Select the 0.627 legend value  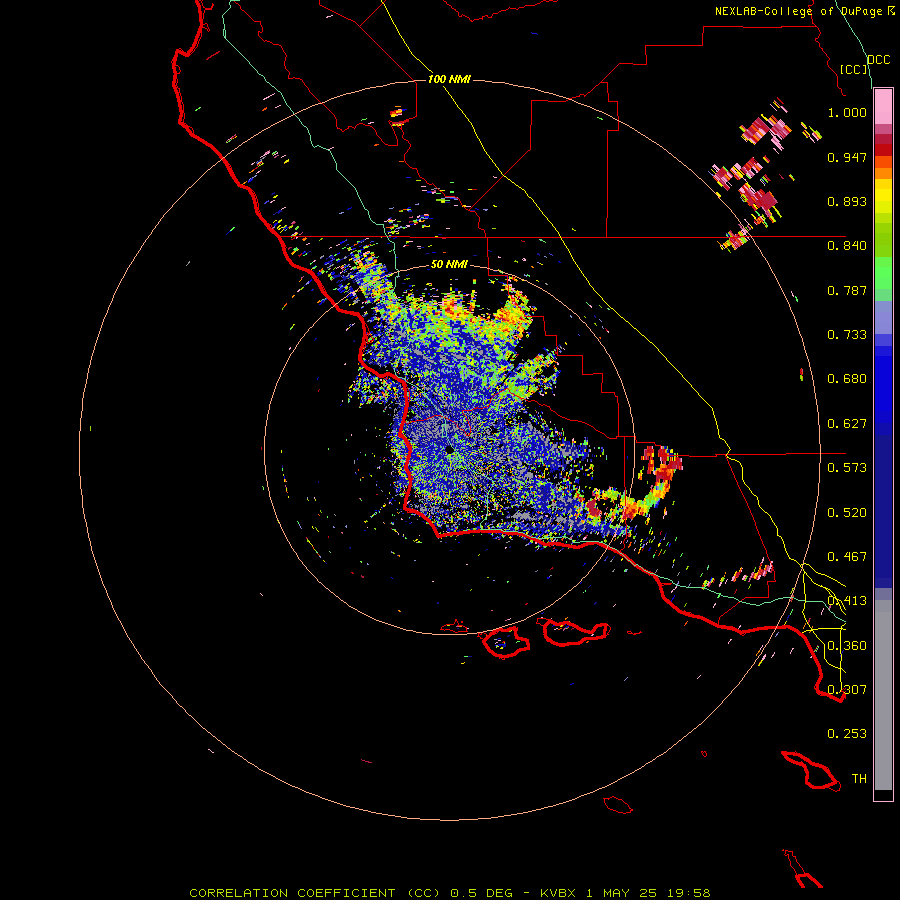[x=847, y=424]
